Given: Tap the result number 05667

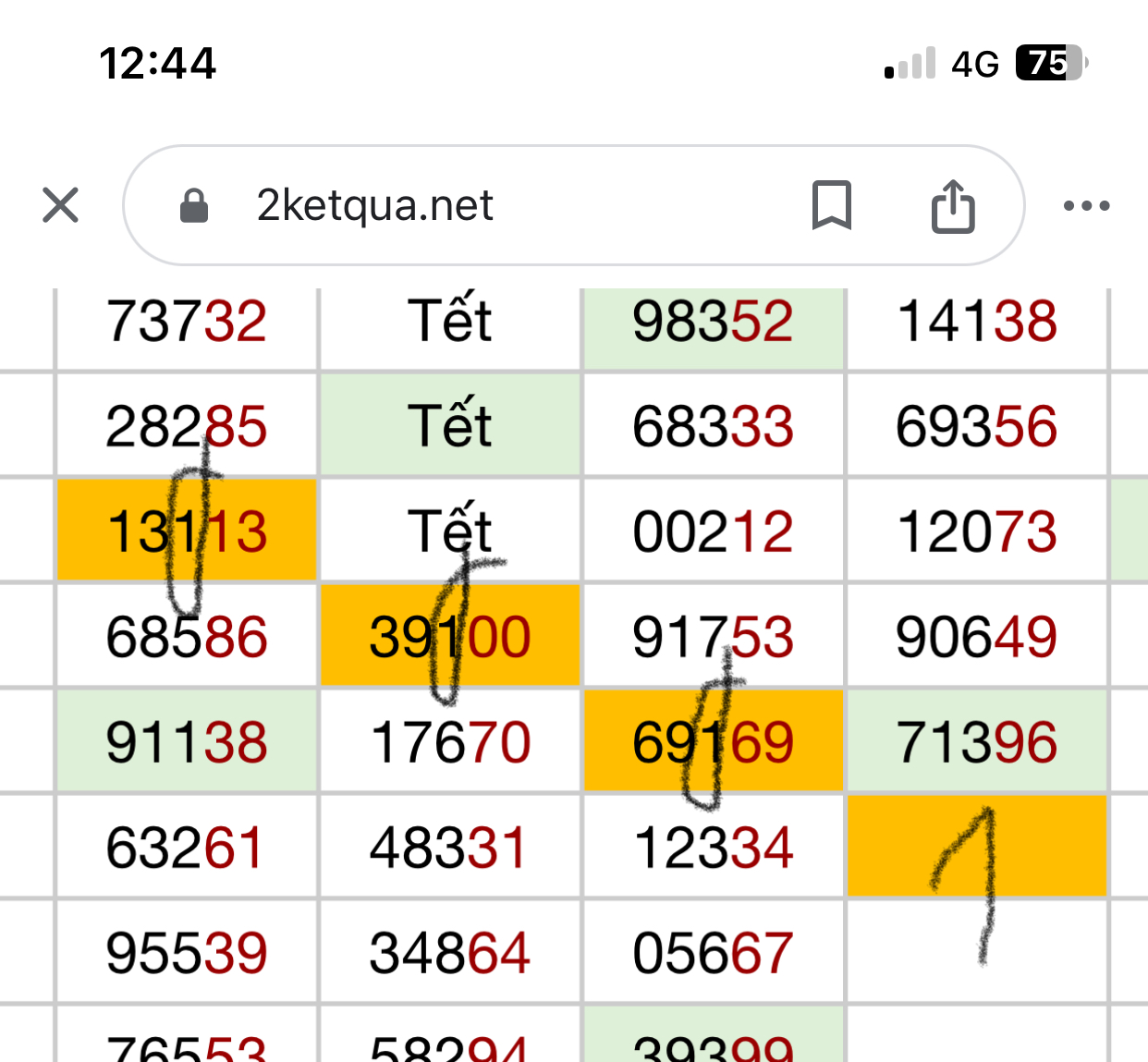Looking at the screenshot, I should 713,952.
